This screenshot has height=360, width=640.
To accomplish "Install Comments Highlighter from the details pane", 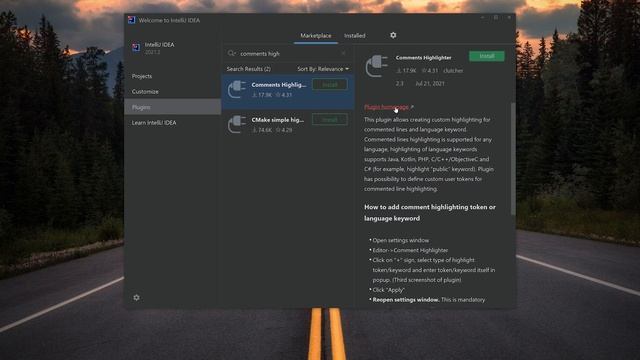I will pos(487,56).
